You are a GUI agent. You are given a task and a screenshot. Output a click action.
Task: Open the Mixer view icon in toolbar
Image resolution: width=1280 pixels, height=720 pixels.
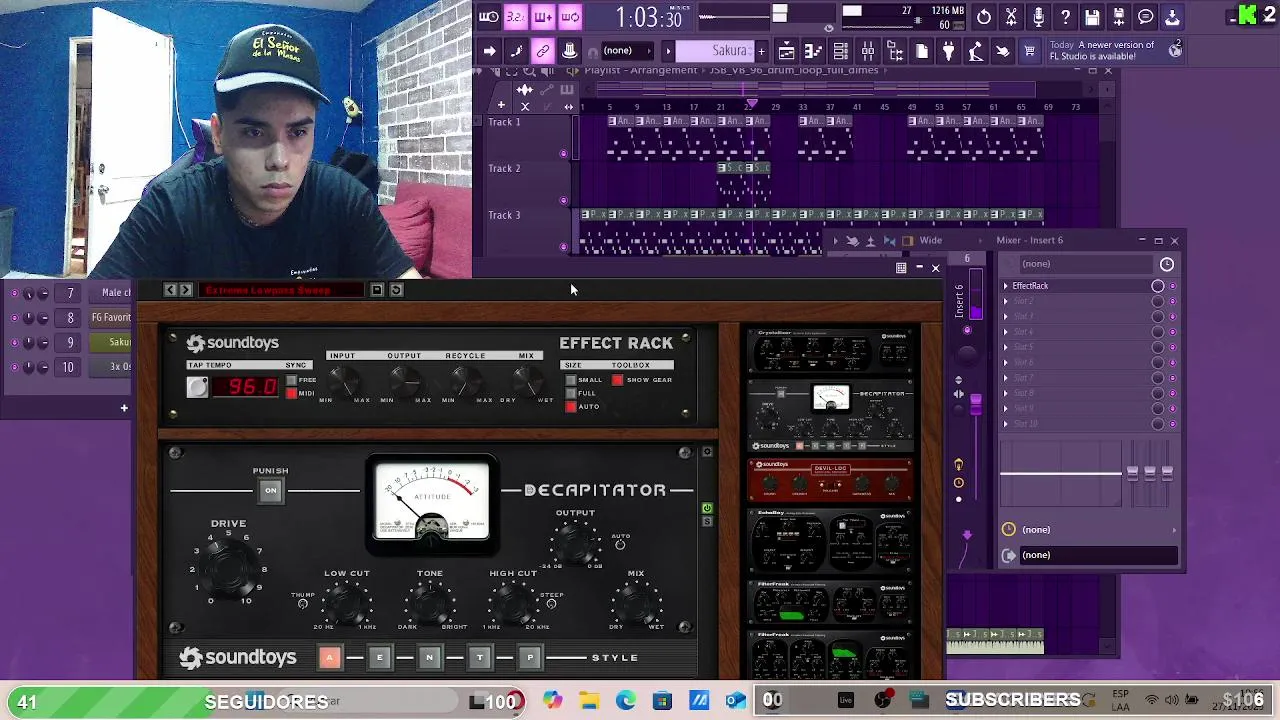point(867,51)
